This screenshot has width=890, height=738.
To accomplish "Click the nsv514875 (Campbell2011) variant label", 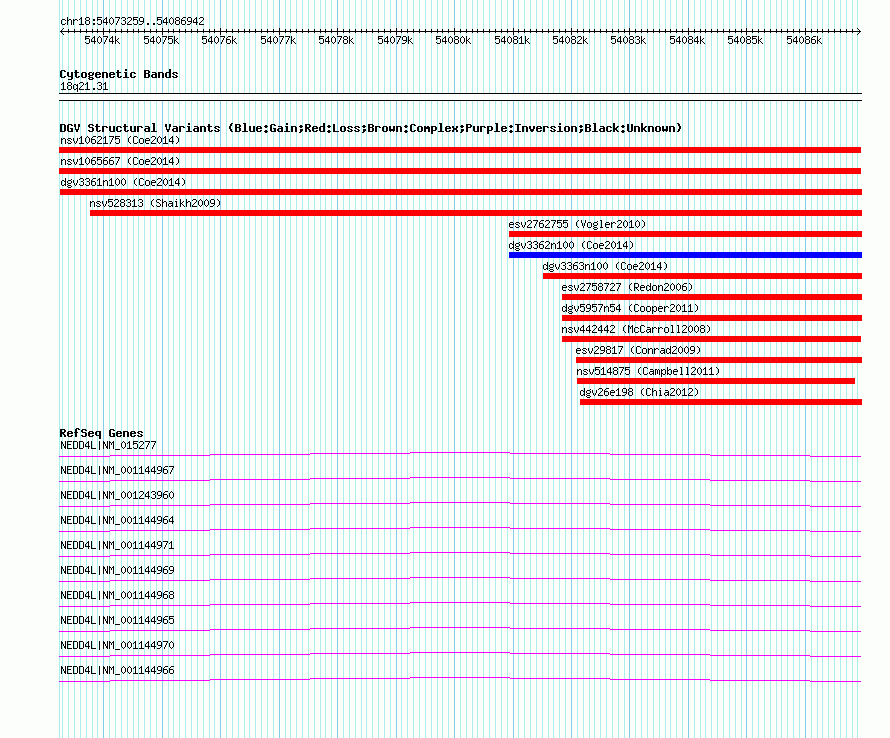I will coord(648,371).
